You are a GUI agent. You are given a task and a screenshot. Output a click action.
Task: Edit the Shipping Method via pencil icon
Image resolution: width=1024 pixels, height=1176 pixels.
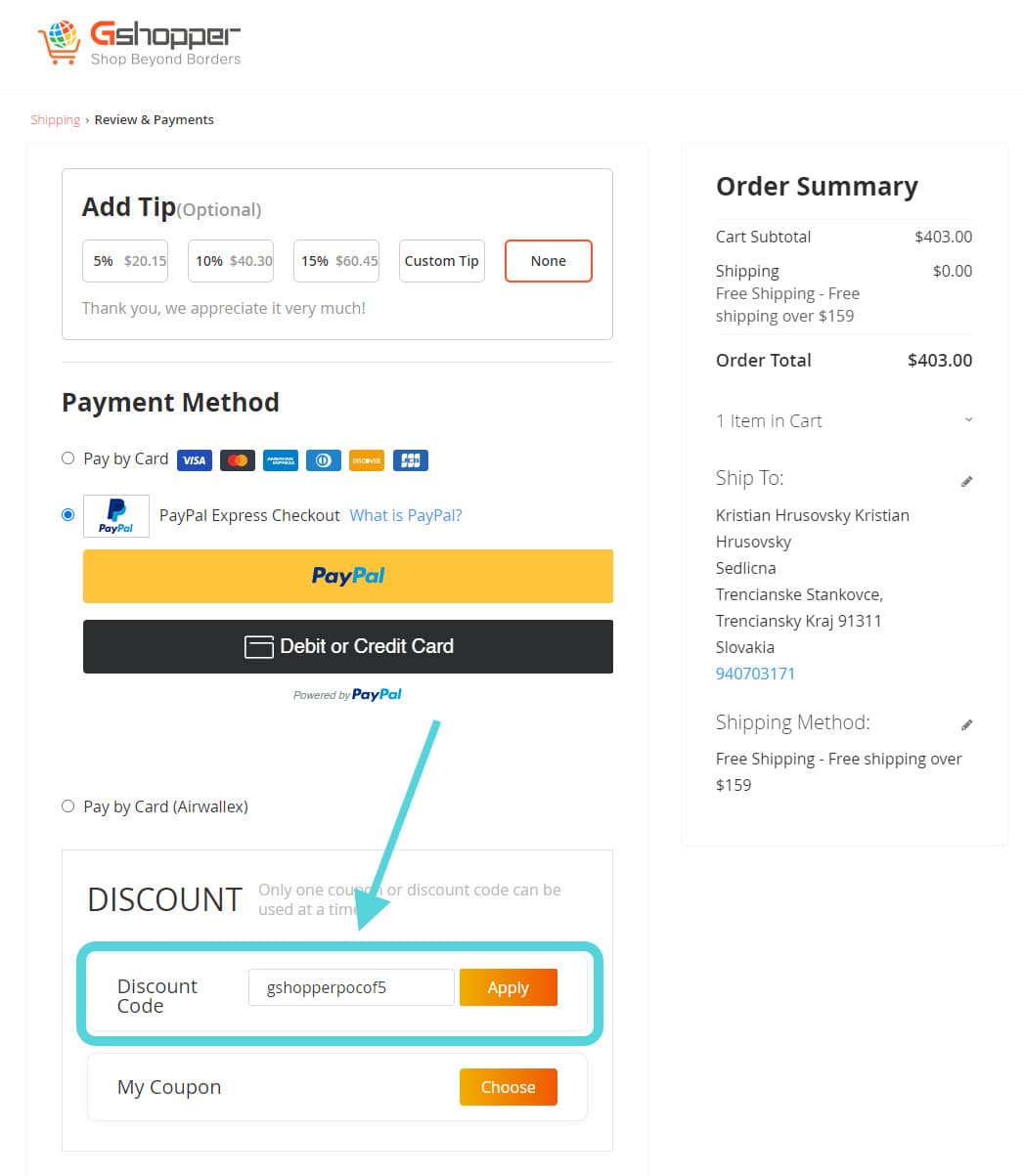click(x=966, y=724)
